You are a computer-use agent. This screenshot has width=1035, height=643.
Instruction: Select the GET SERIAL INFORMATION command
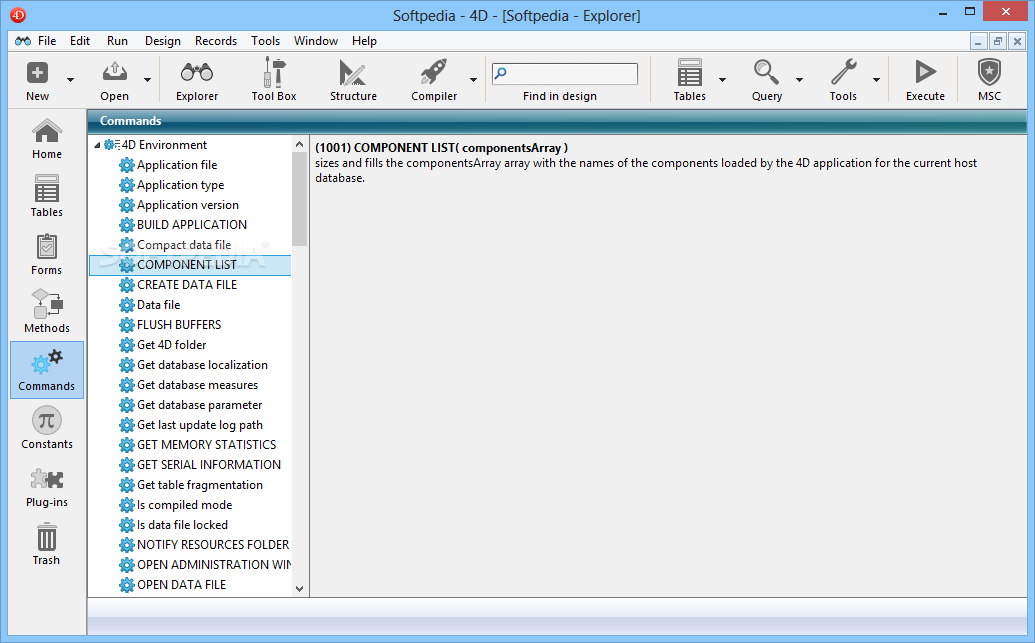pos(209,465)
